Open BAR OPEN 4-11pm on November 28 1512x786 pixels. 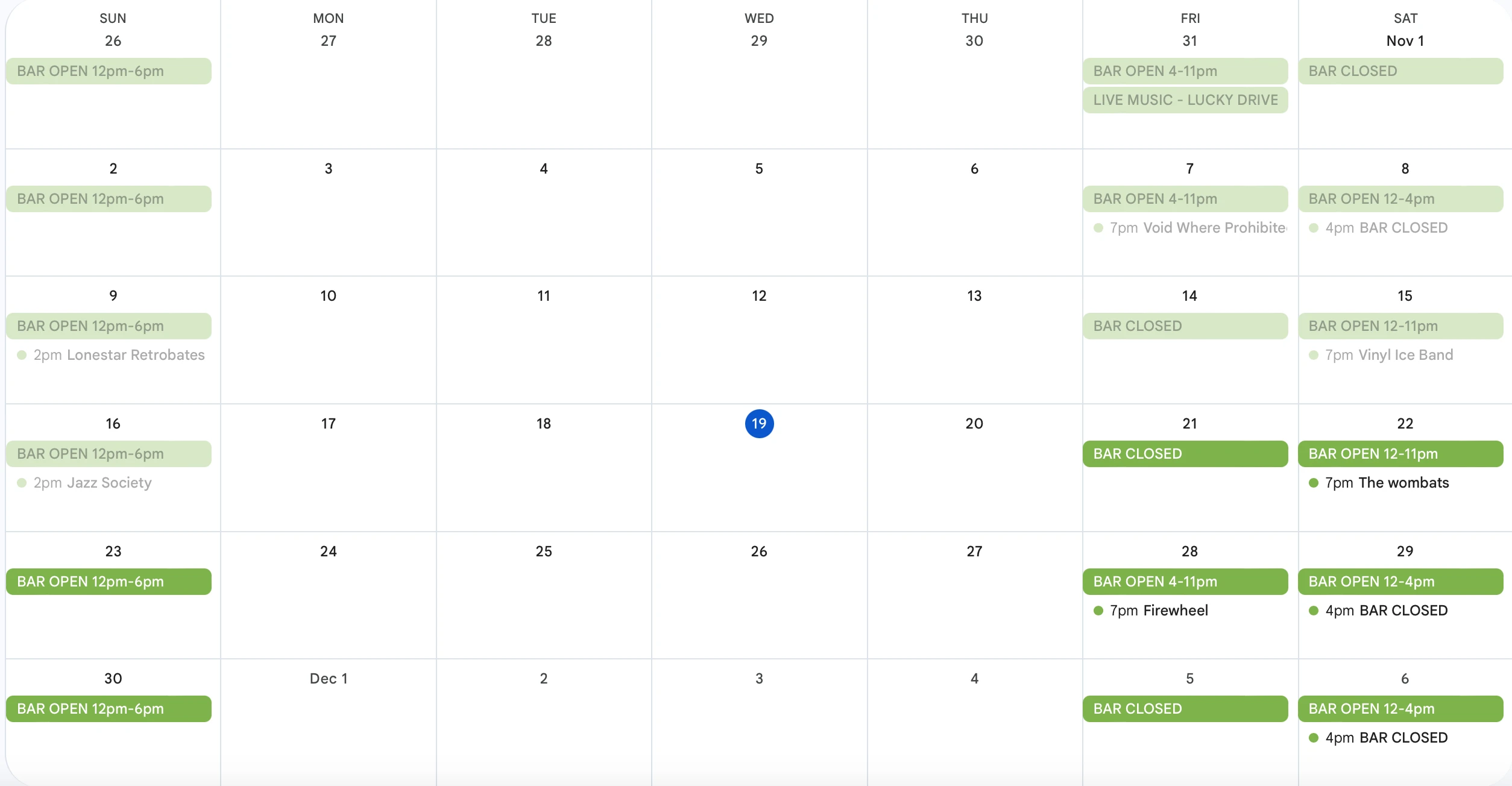pyautogui.click(x=1185, y=582)
